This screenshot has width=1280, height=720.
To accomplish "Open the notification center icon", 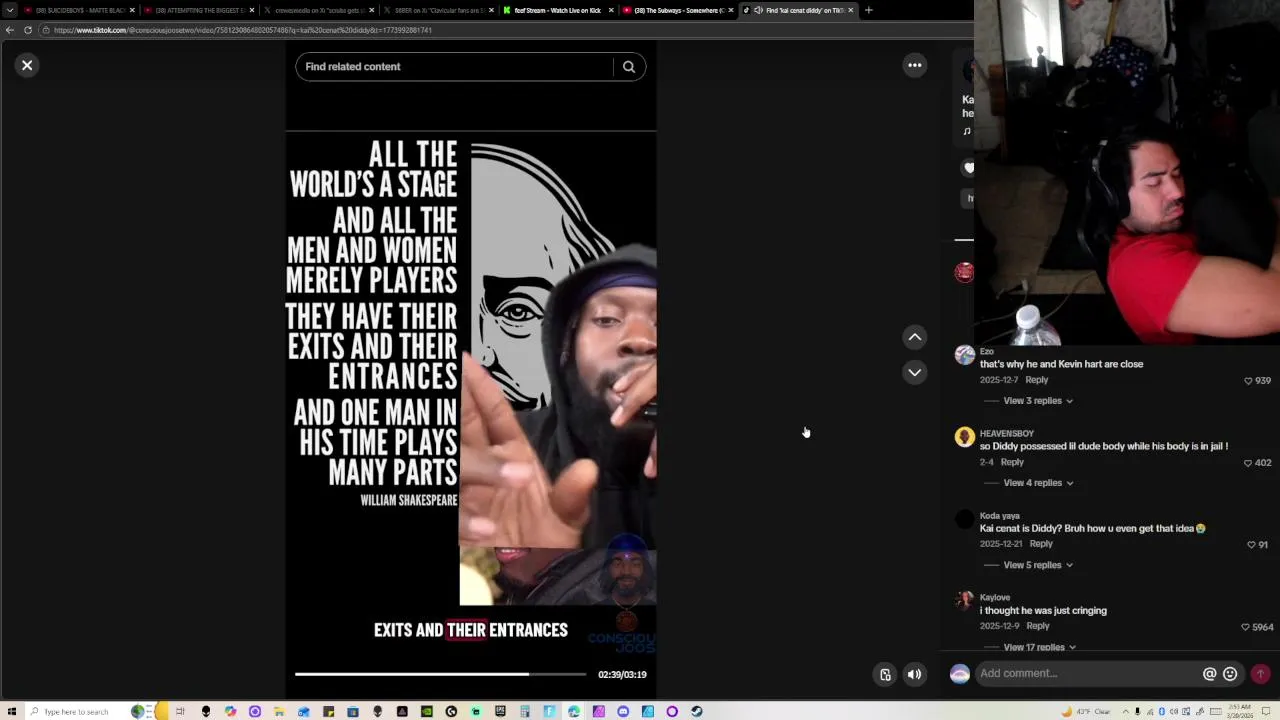I will point(1266,711).
